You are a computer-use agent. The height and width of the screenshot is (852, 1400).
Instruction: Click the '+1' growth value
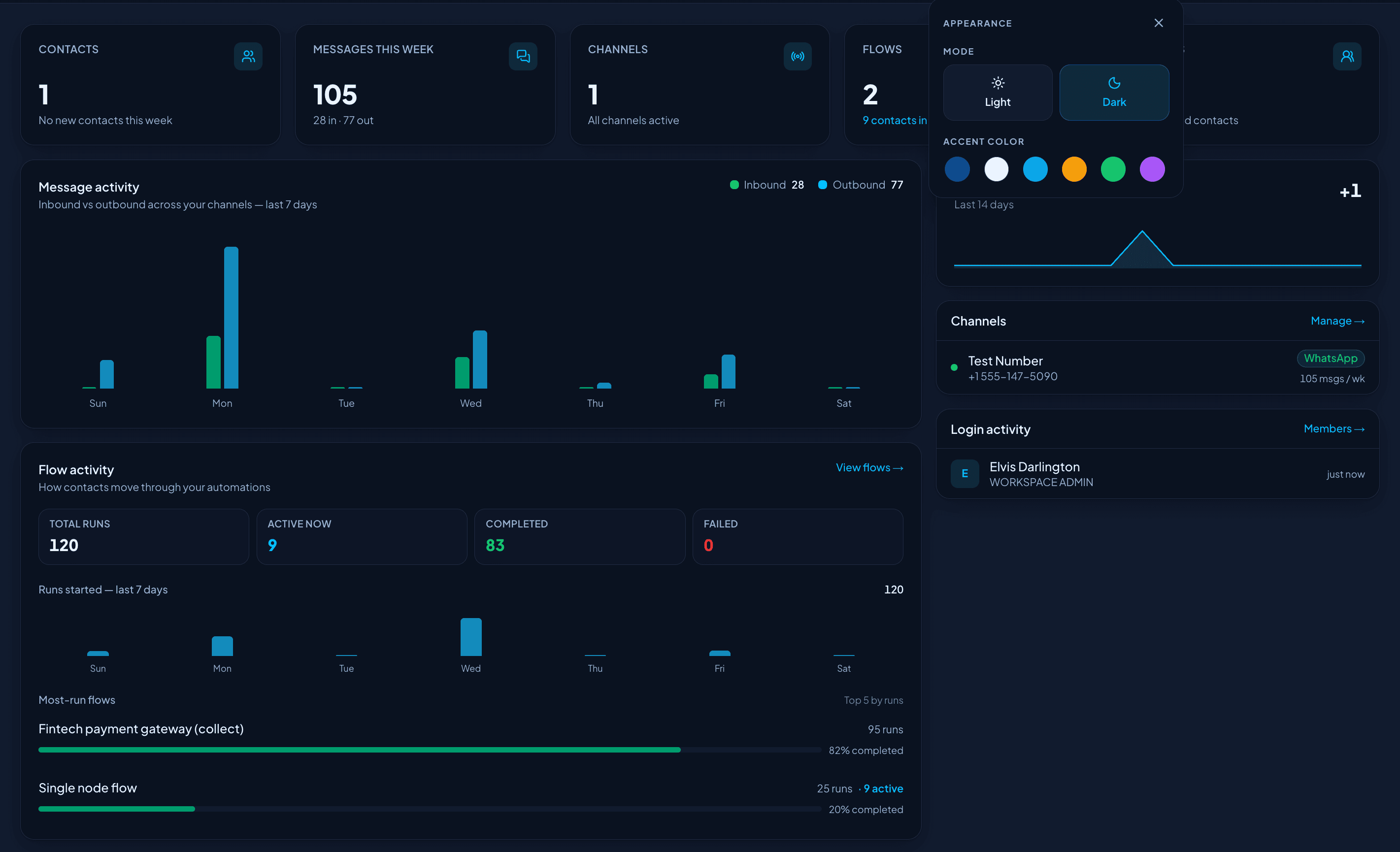coord(1350,191)
